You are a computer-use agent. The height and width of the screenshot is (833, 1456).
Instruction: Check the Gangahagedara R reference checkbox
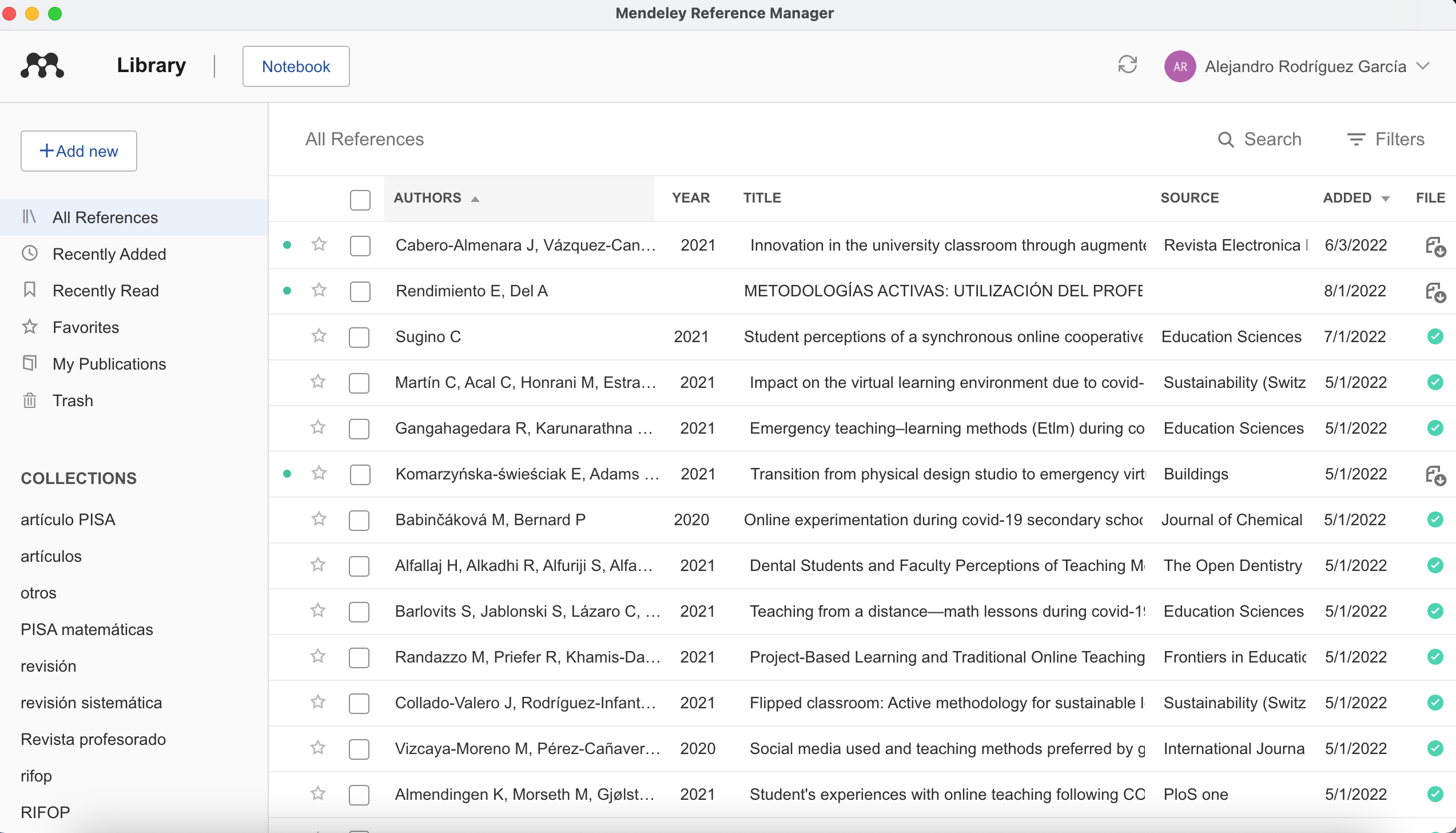tap(359, 429)
